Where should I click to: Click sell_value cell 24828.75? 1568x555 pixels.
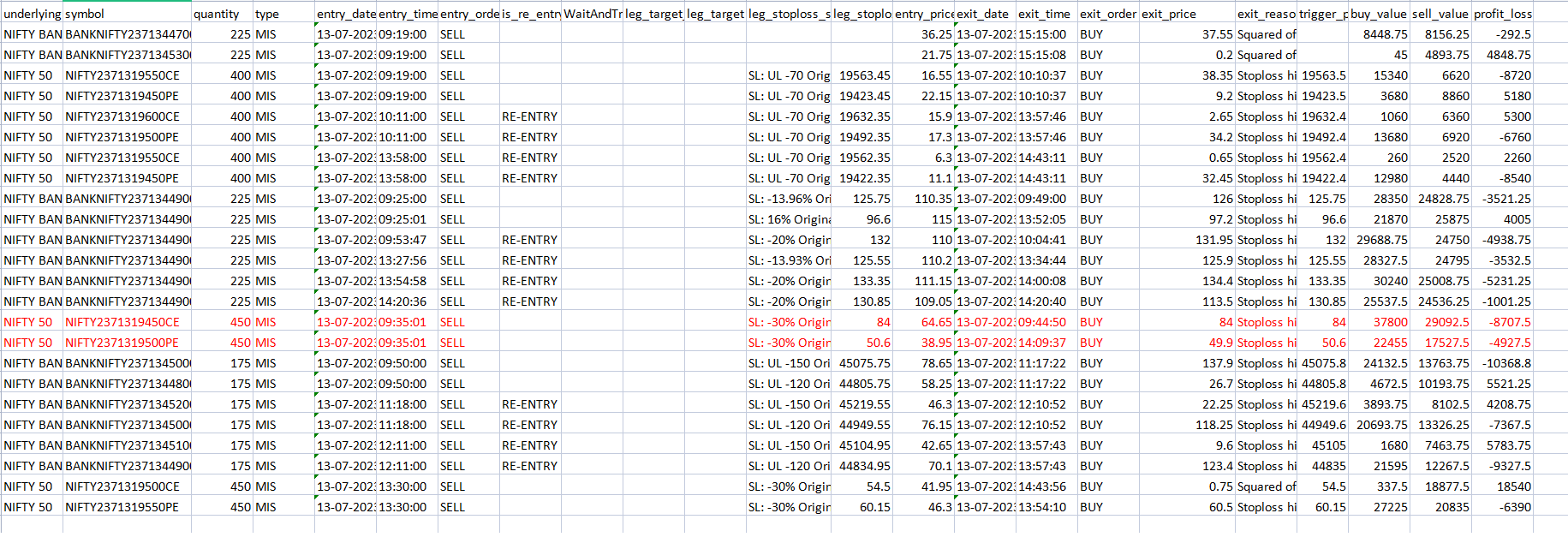point(1440,199)
